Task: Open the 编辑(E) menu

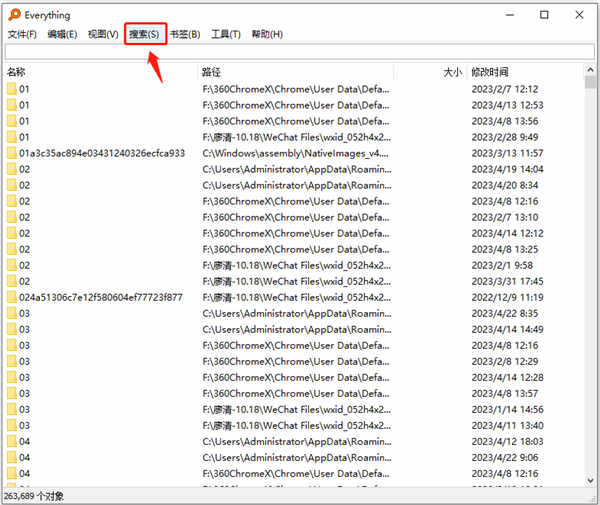Action: click(62, 34)
